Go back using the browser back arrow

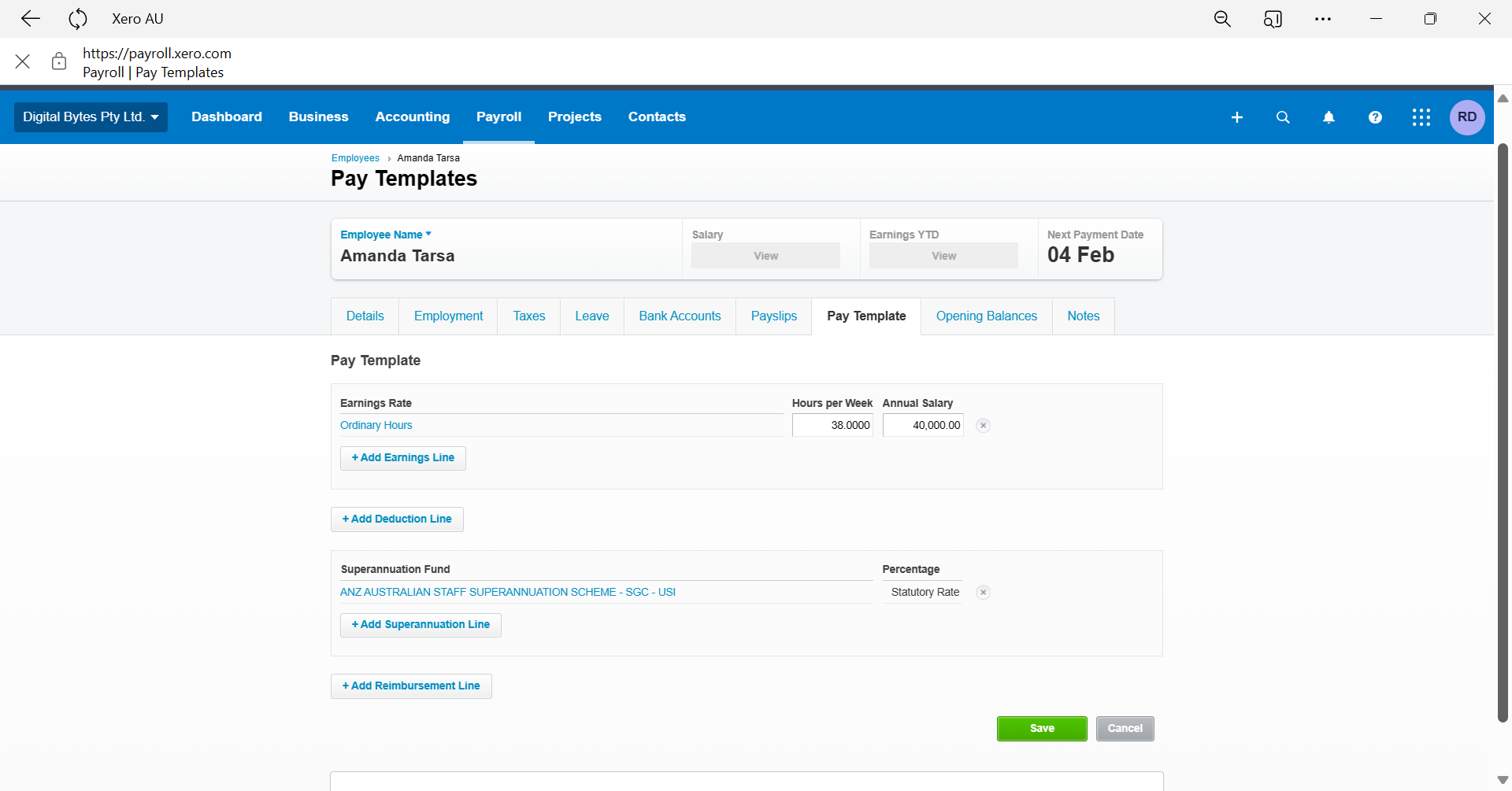(x=31, y=19)
